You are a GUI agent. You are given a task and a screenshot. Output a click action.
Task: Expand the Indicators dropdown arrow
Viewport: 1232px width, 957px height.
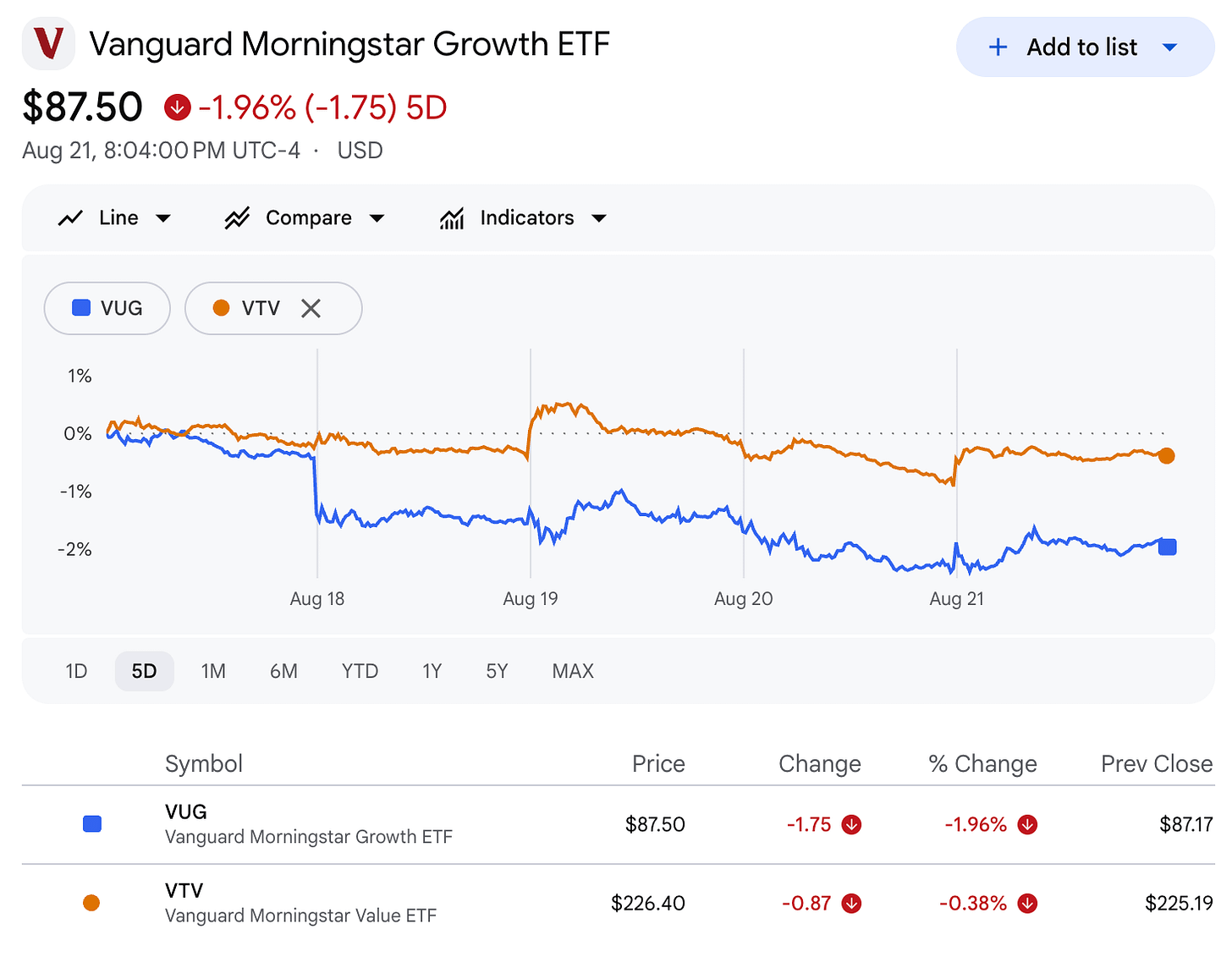click(599, 218)
